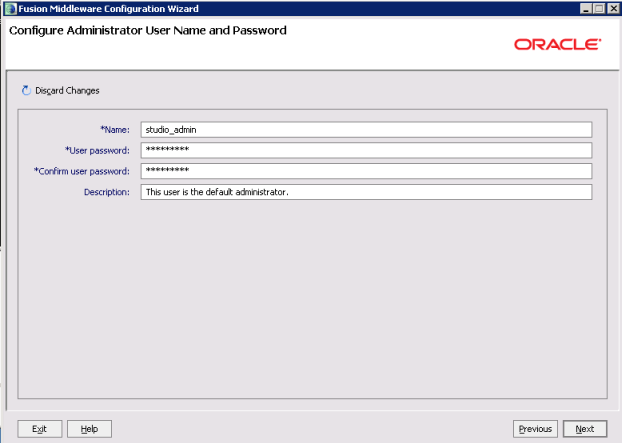The width and height of the screenshot is (622, 443).
Task: Click the Oracle logo
Action: (557, 44)
